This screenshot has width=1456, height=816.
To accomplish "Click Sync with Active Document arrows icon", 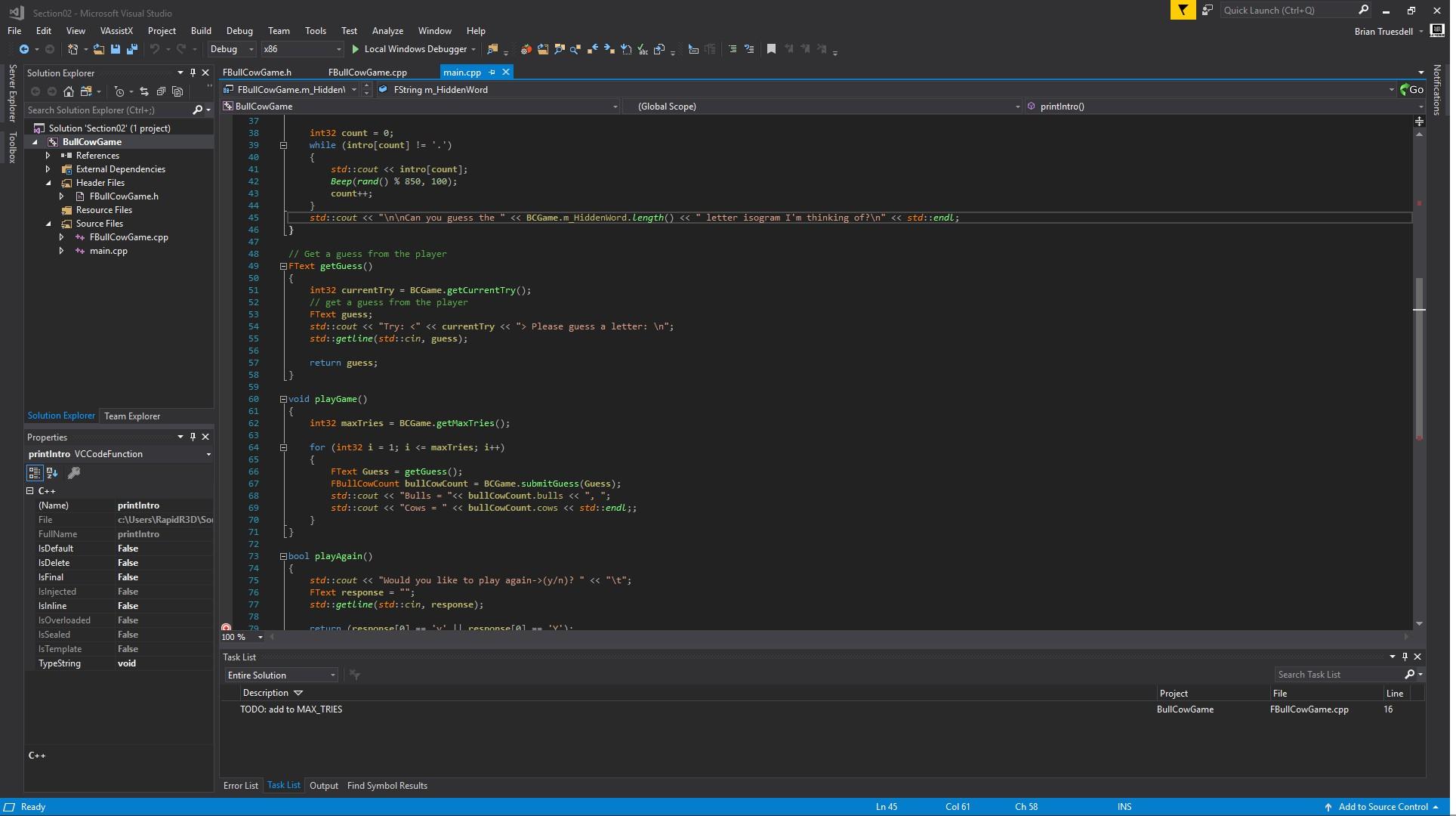I will click(144, 91).
